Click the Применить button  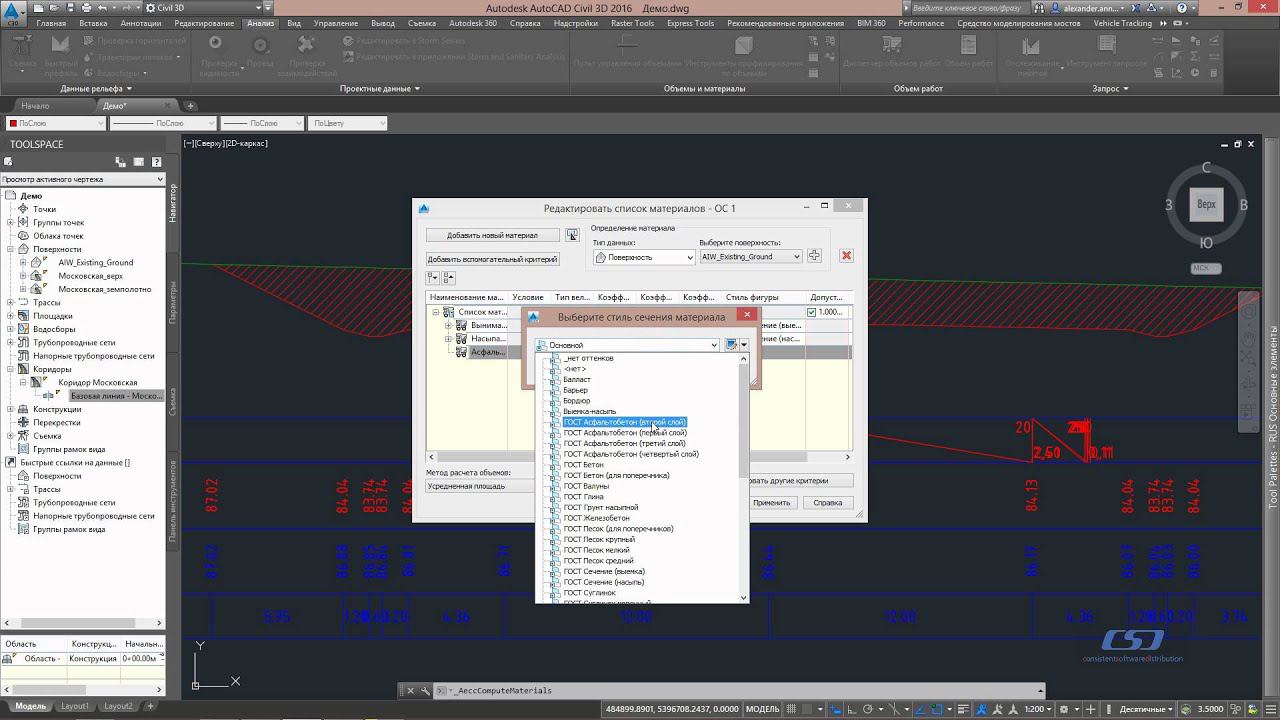pyautogui.click(x=771, y=503)
